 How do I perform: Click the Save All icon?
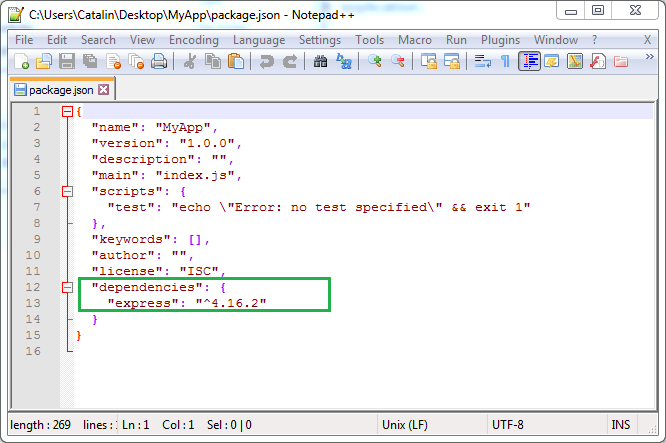coord(90,61)
